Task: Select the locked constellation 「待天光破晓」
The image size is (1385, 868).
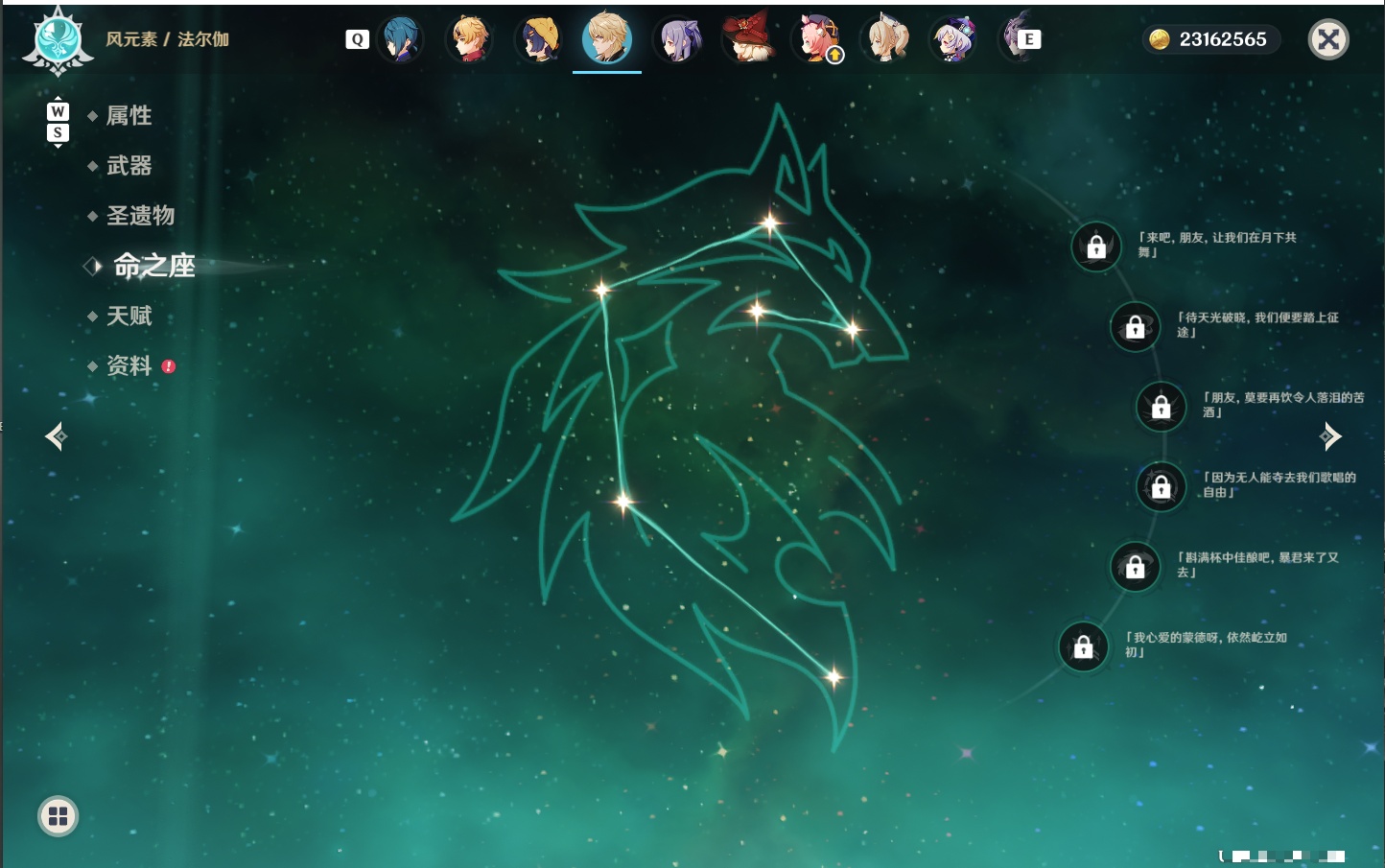Action: [1135, 326]
